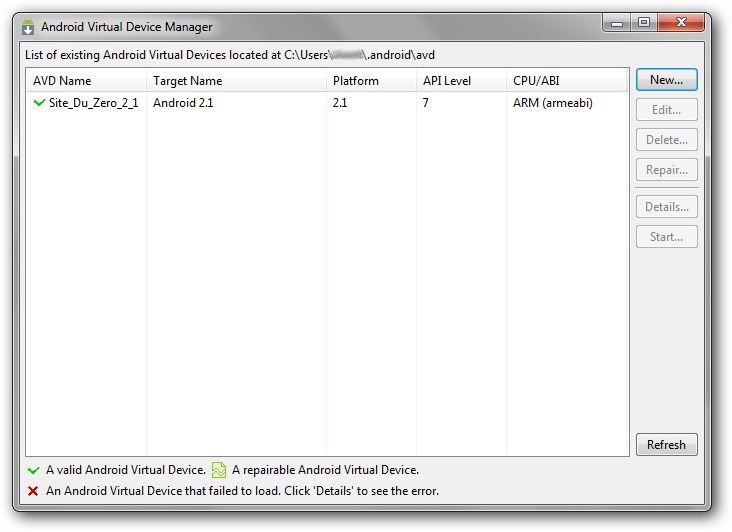Open the Details... button
Viewport: 732px width, 532px height.
pos(666,207)
